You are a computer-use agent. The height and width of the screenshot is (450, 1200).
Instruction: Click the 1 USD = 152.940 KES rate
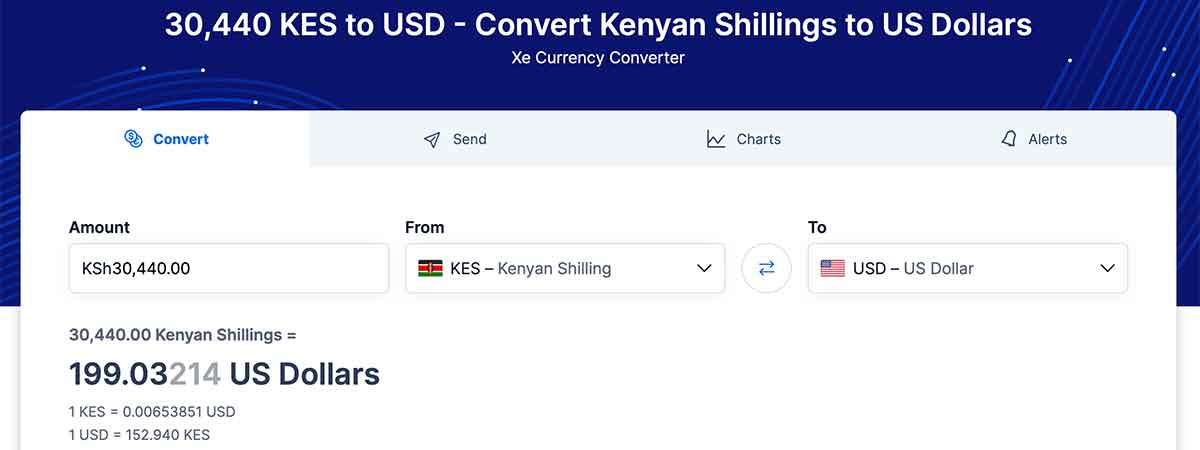click(139, 434)
